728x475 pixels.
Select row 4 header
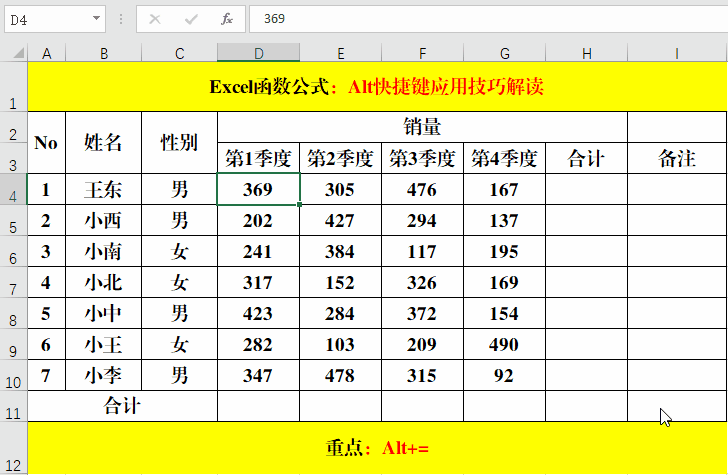click(x=13, y=189)
